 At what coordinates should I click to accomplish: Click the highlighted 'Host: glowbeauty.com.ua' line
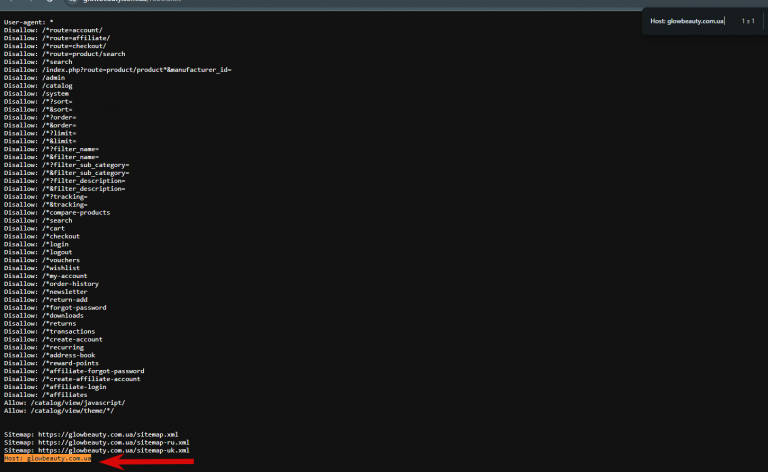(48, 458)
